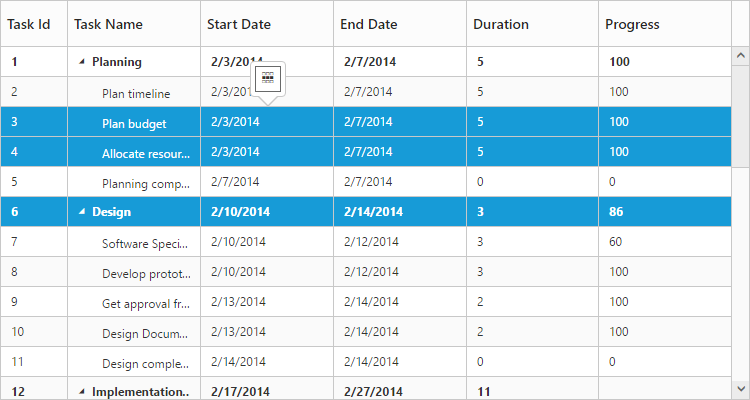The image size is (750, 400).
Task: Collapse the Planning task group
Action: coord(82,62)
